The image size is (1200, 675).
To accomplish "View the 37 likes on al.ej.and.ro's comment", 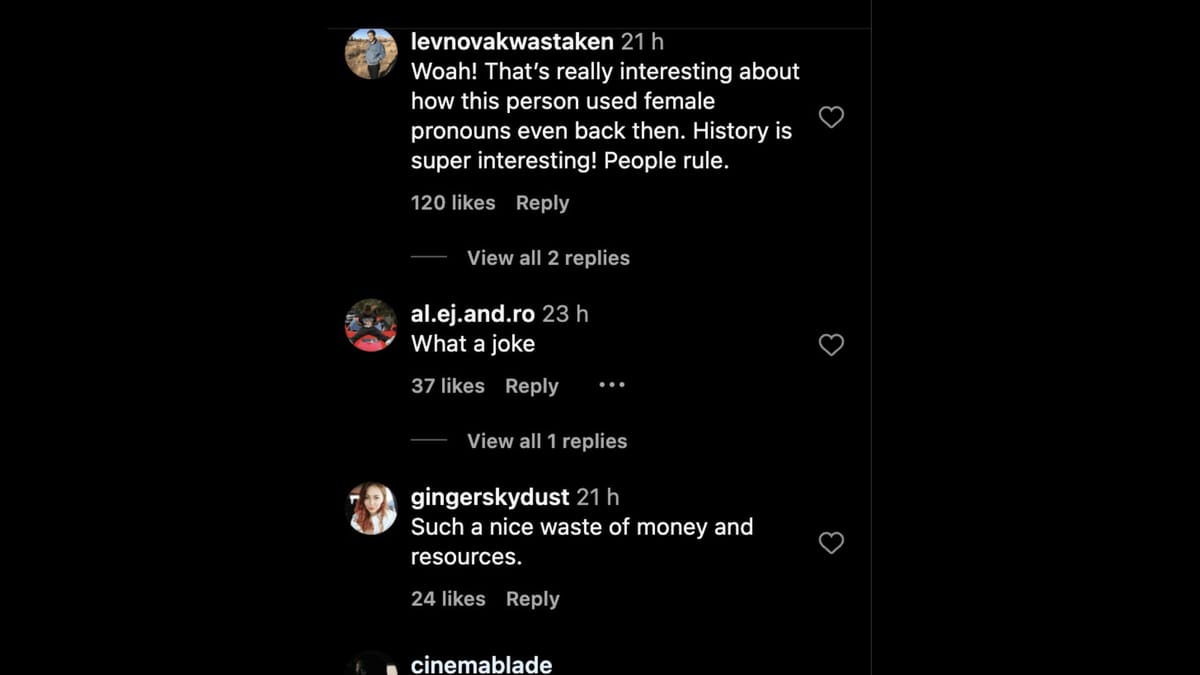I will tap(446, 386).
